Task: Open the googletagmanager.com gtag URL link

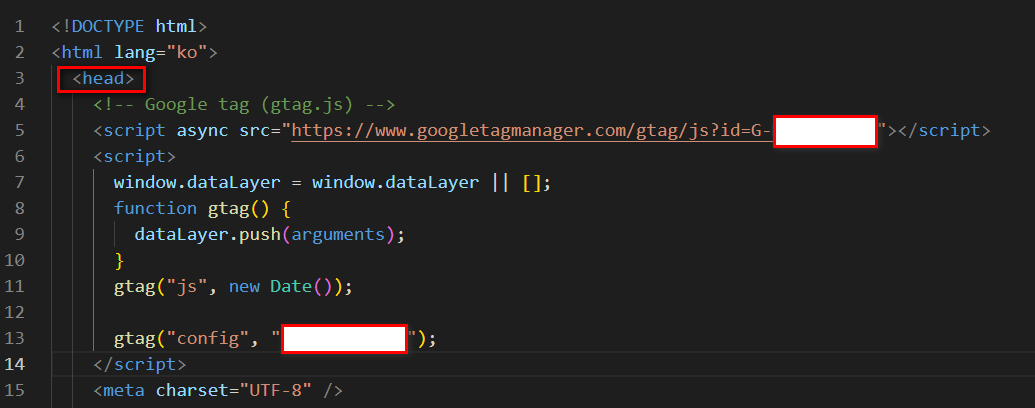Action: pos(532,131)
